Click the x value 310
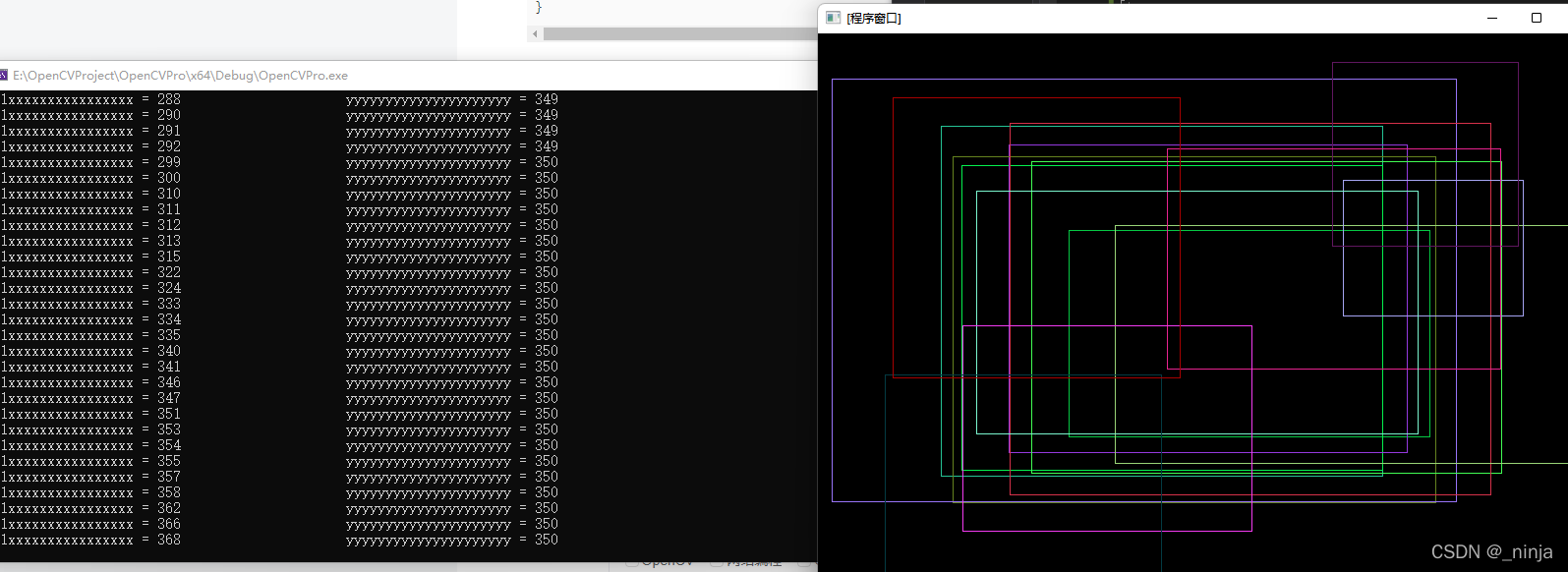Screen dimensions: 1568x572 (169, 194)
